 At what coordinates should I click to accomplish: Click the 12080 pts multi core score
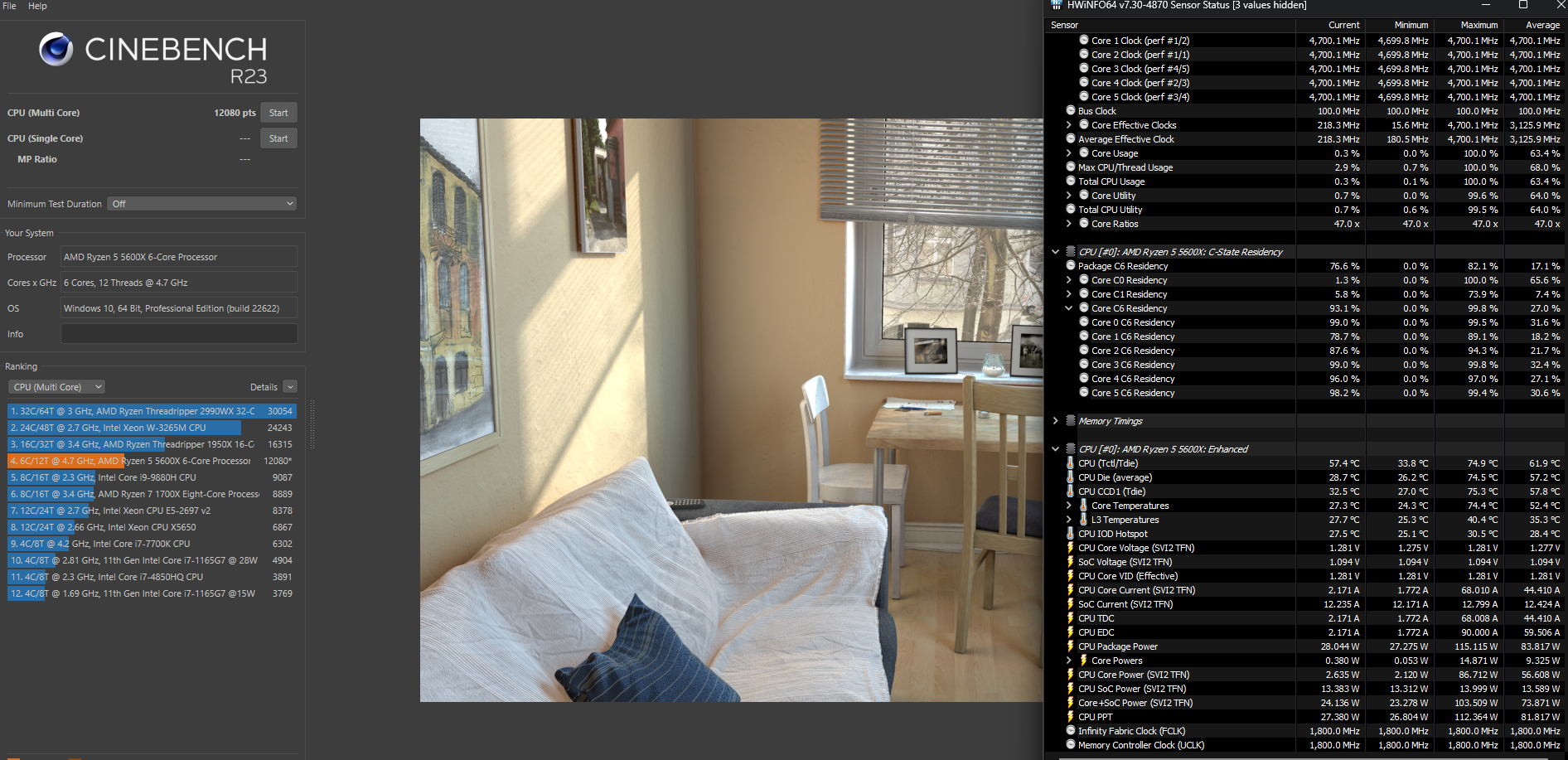pyautogui.click(x=235, y=113)
